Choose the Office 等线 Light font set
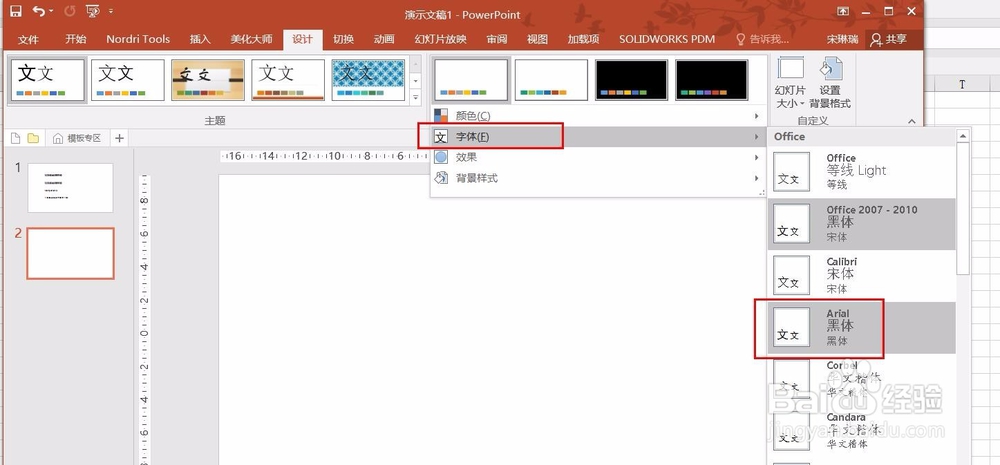The height and width of the screenshot is (465, 1000). (x=861, y=172)
